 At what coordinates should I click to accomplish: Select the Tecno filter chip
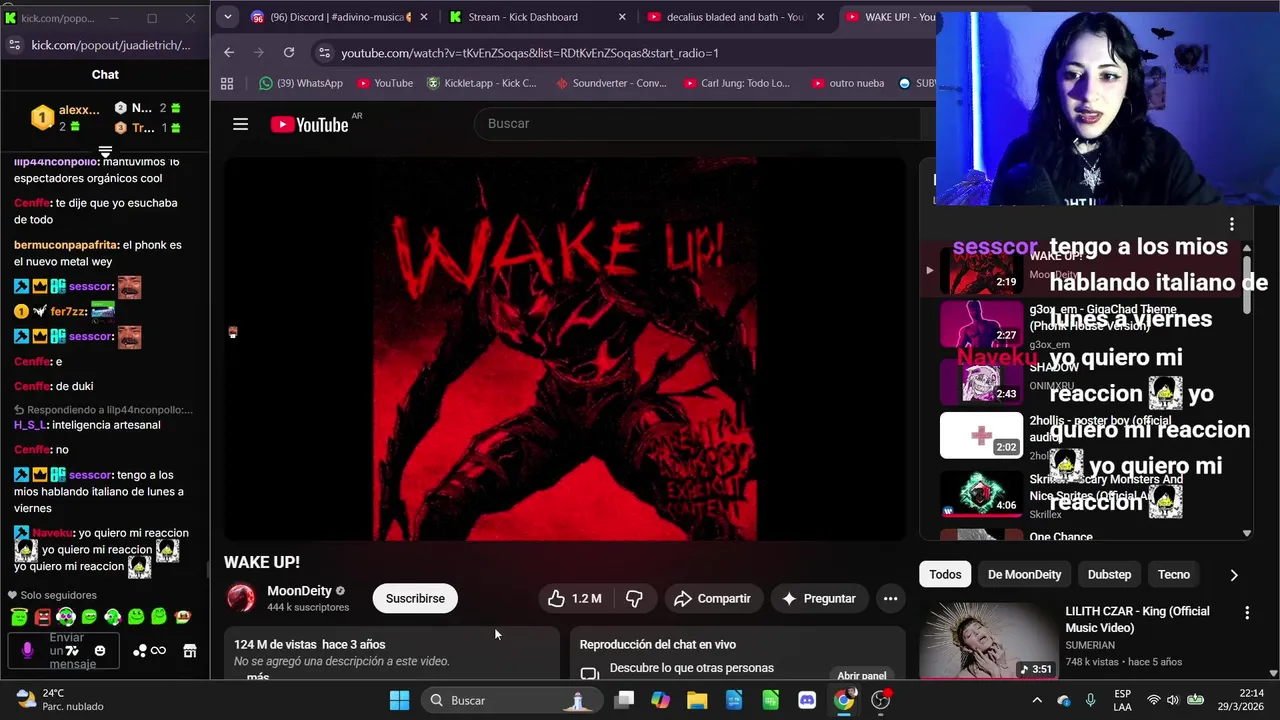1173,574
